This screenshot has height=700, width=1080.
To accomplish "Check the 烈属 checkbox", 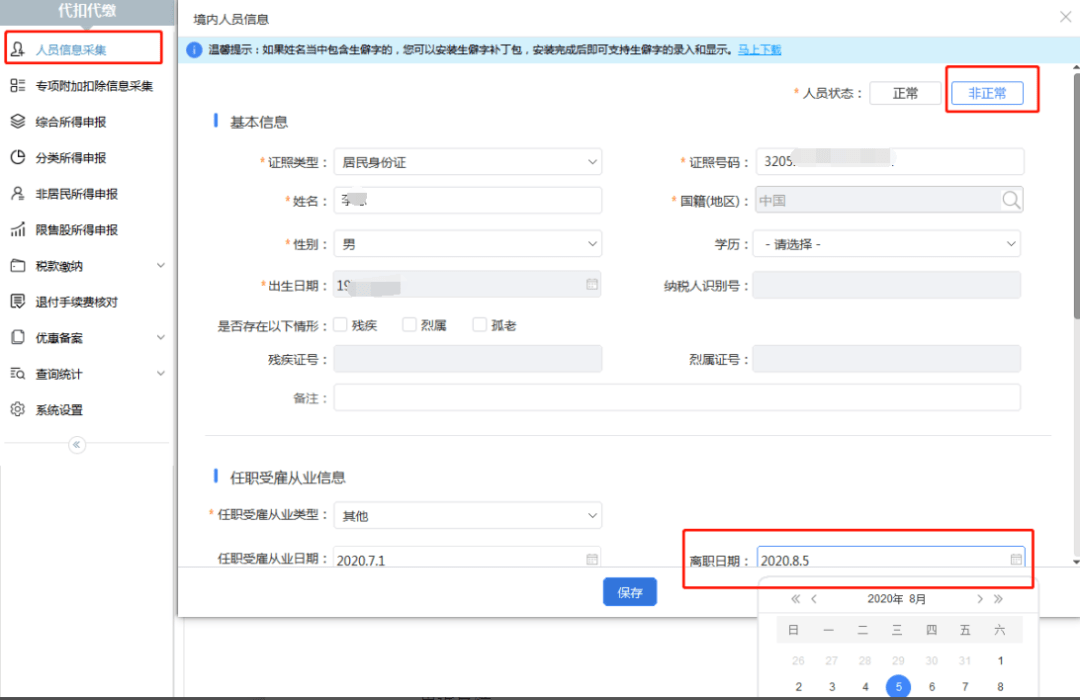I will 409,325.
